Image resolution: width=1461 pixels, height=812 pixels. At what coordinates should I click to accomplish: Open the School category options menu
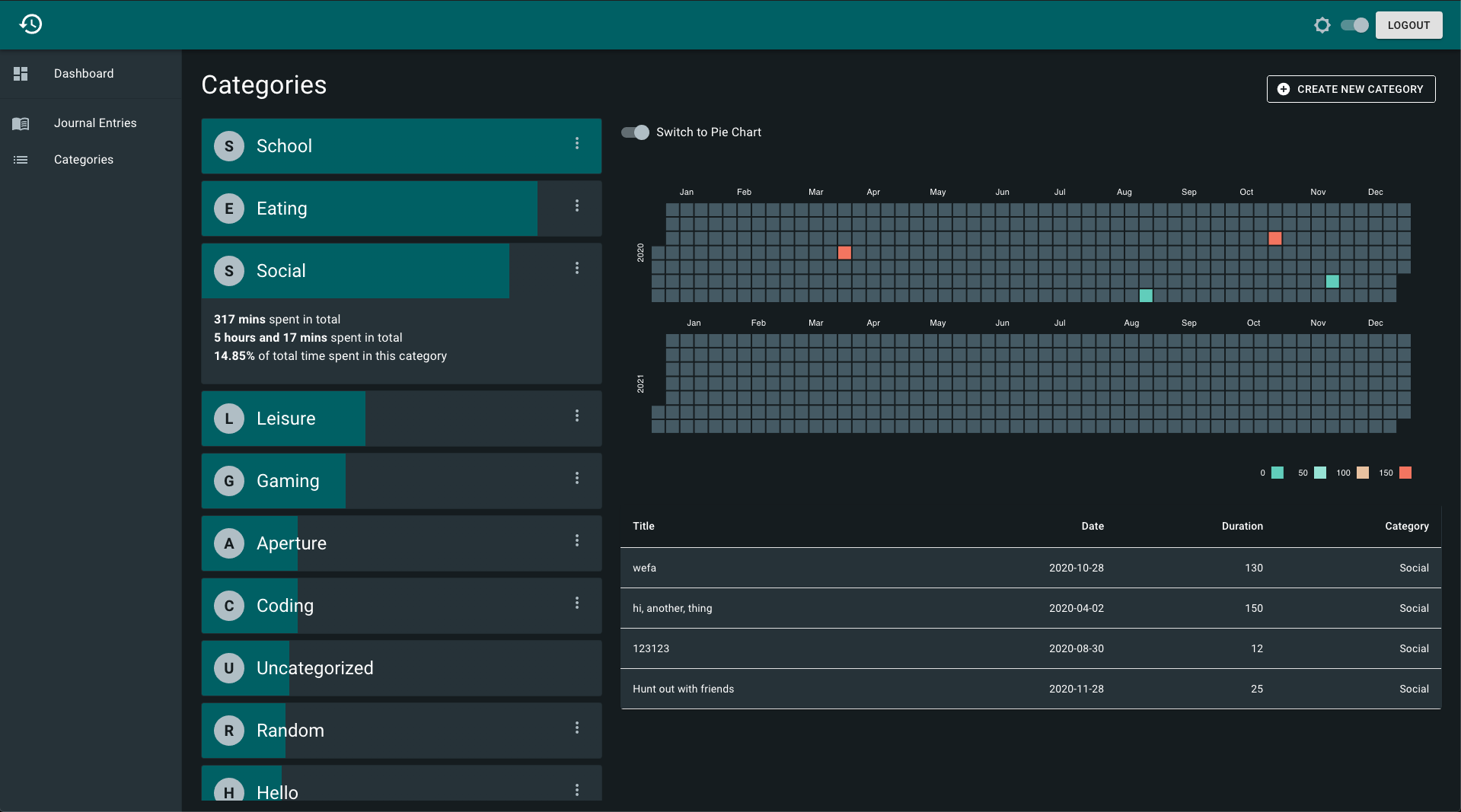577,143
